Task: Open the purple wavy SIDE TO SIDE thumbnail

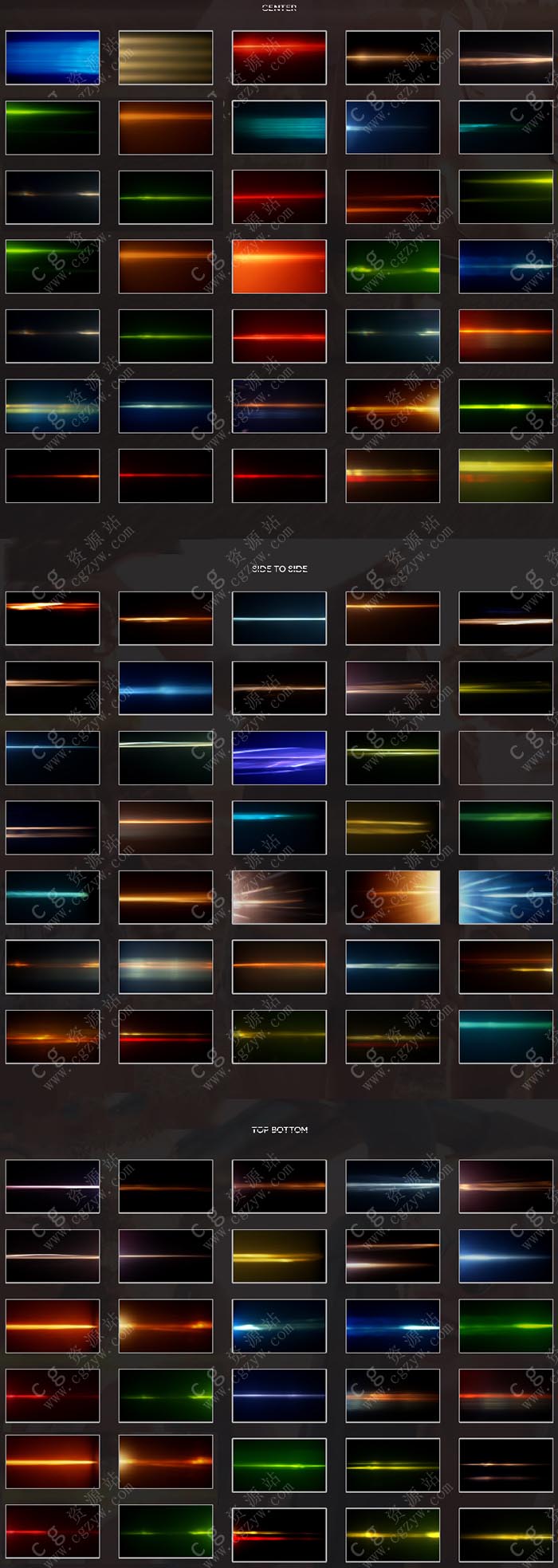Action: pyautogui.click(x=279, y=757)
